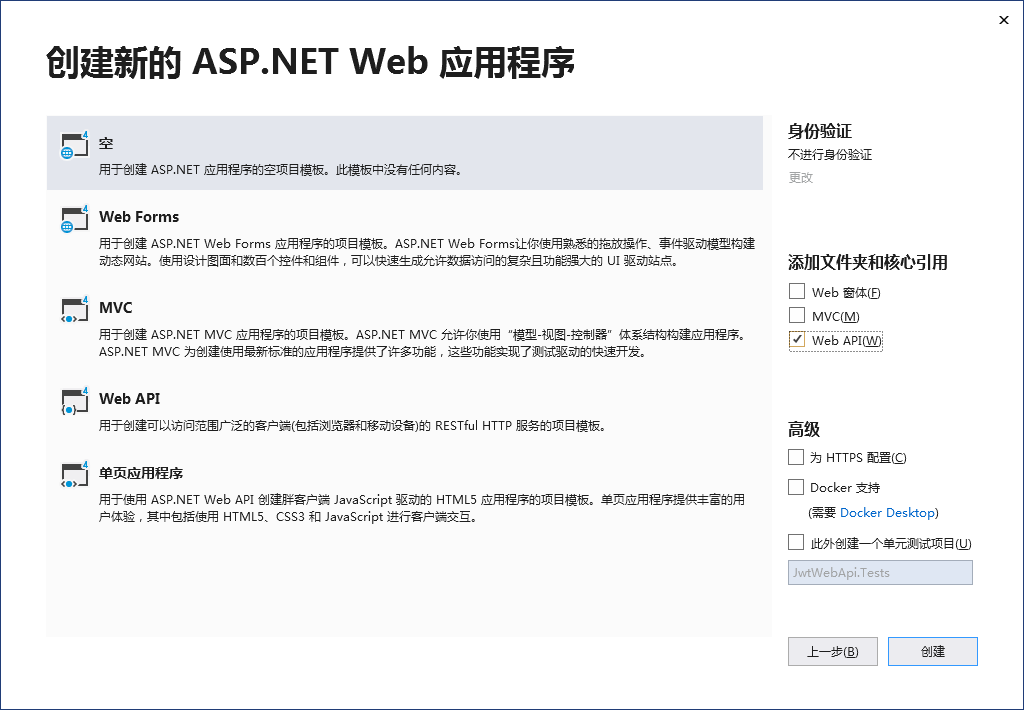This screenshot has width=1024, height=710.
Task: Enable 为 HTTPS 配置(C) checkbox
Action: (795, 457)
